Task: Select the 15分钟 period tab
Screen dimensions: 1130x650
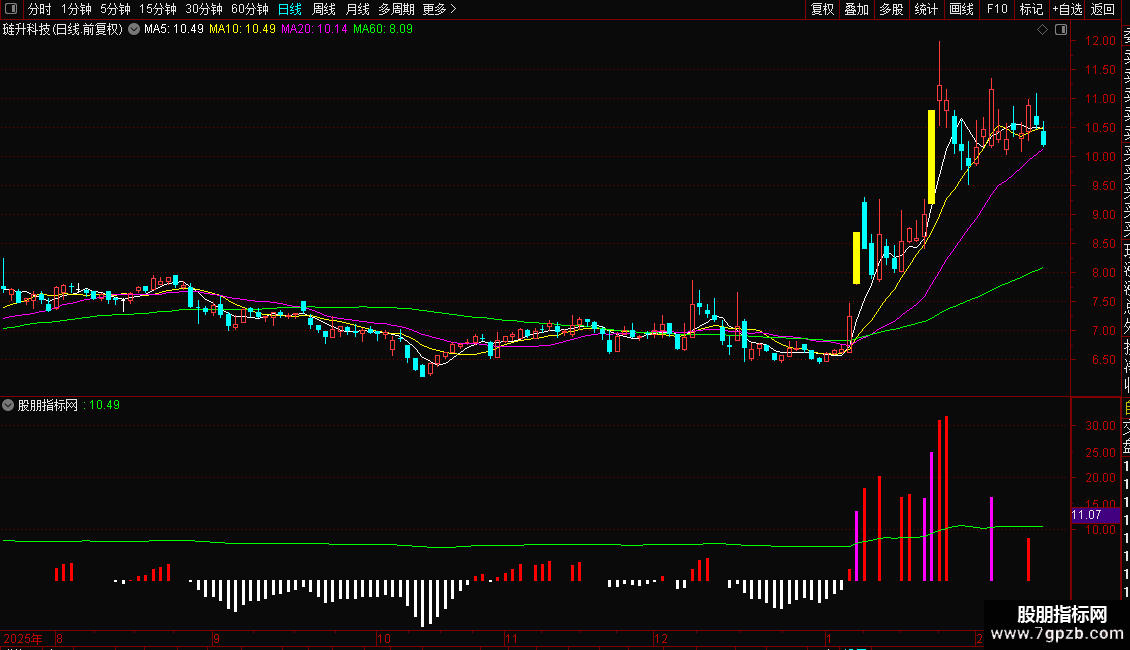Action: [157, 9]
